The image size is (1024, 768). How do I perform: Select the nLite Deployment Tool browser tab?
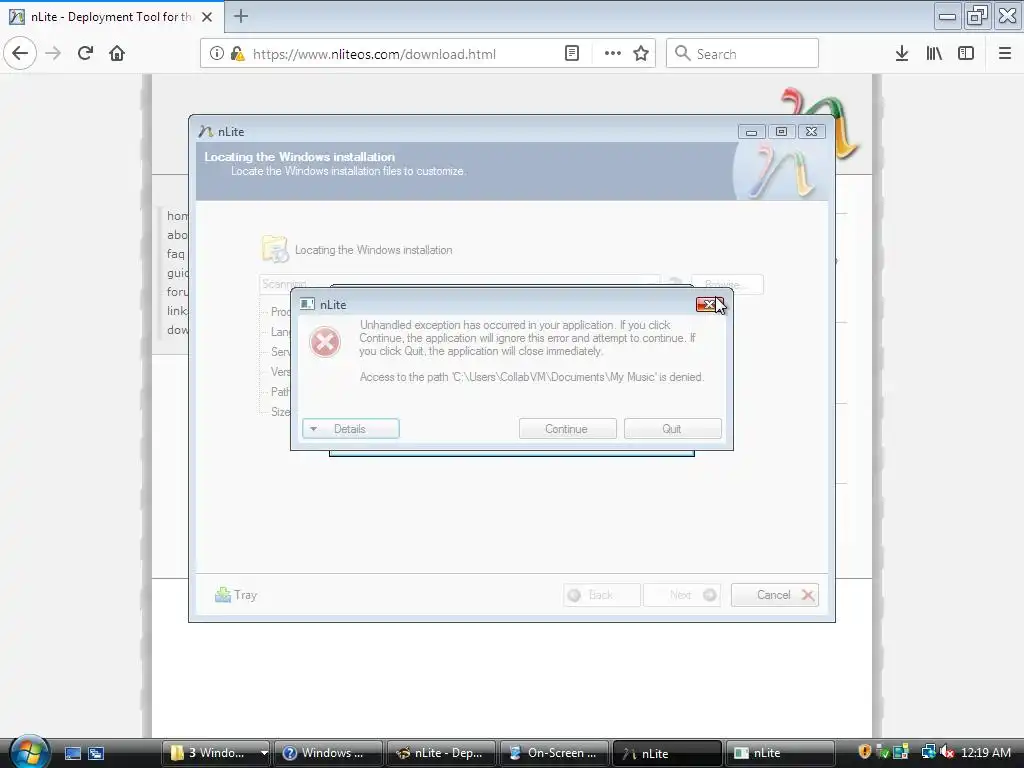(112, 17)
